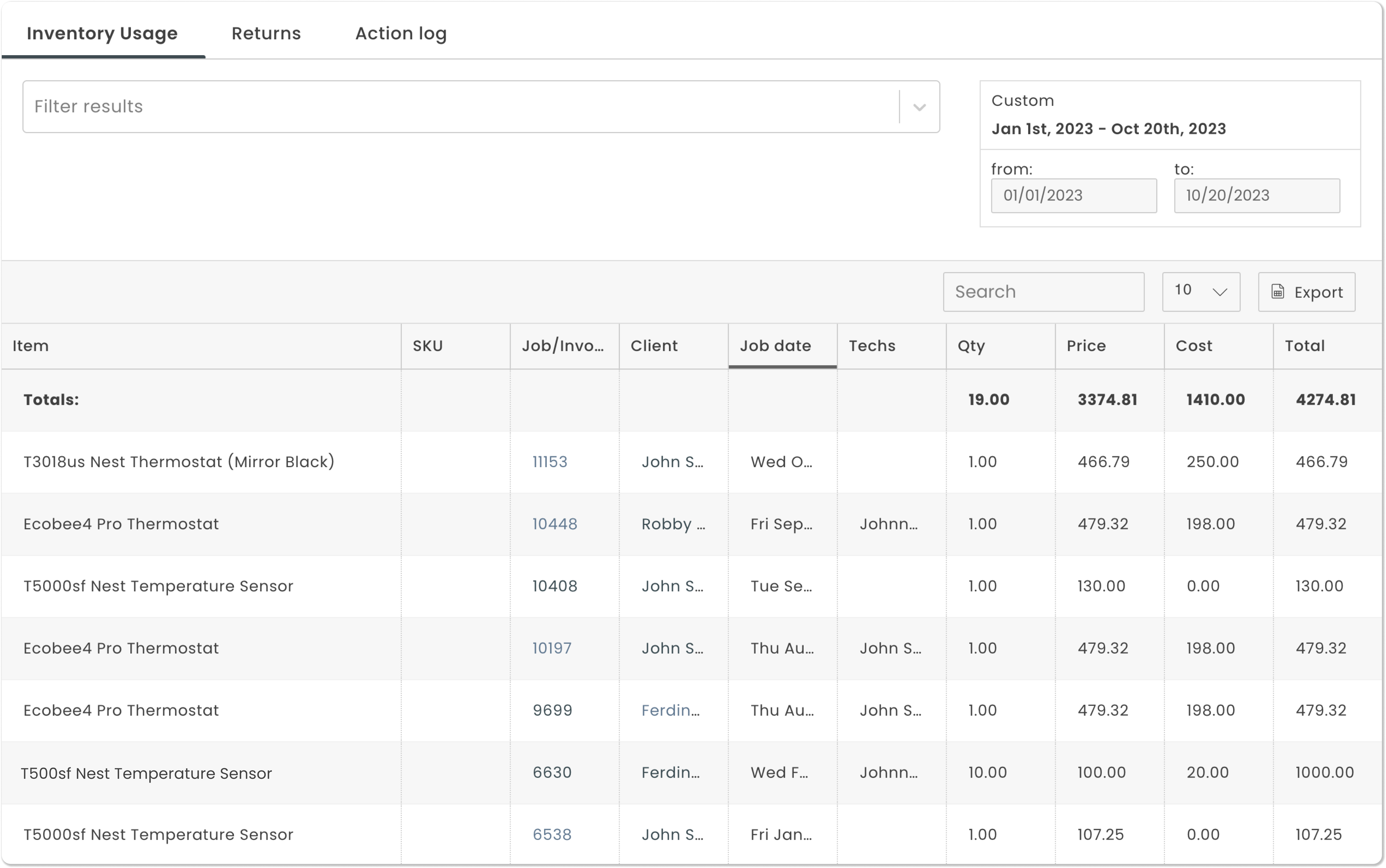This screenshot has width=1386, height=868.
Task: Click tech Johnn... in row 6630
Action: (889, 773)
